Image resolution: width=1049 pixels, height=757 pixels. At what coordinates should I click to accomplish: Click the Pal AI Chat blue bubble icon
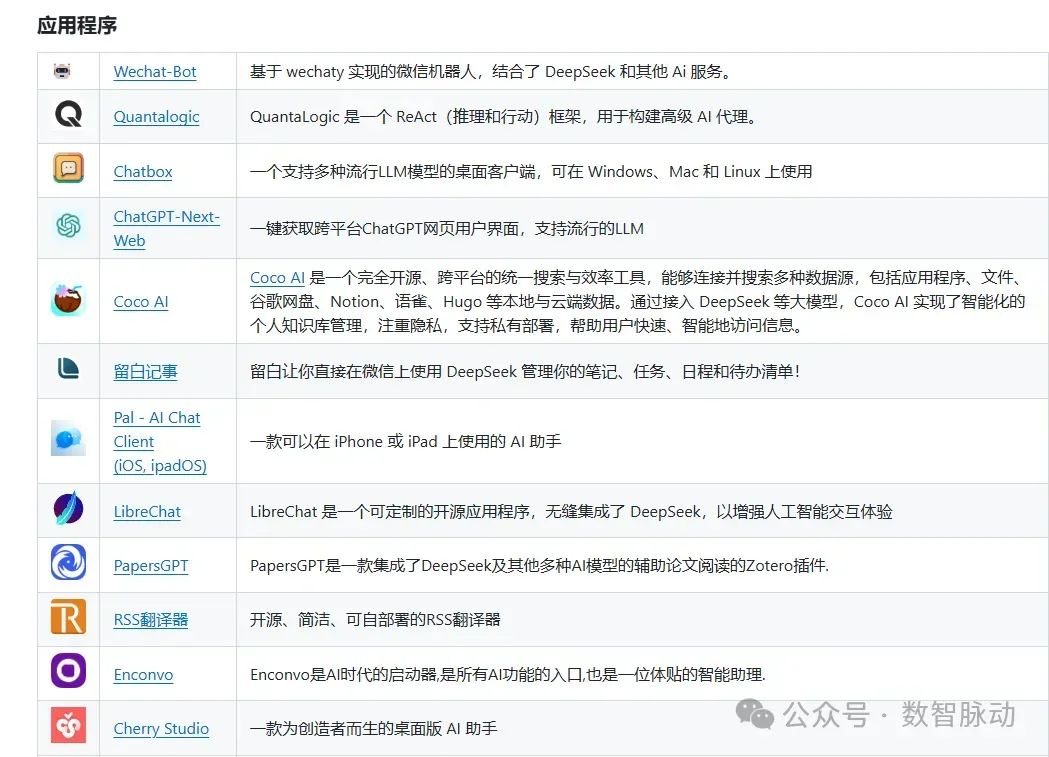68,439
